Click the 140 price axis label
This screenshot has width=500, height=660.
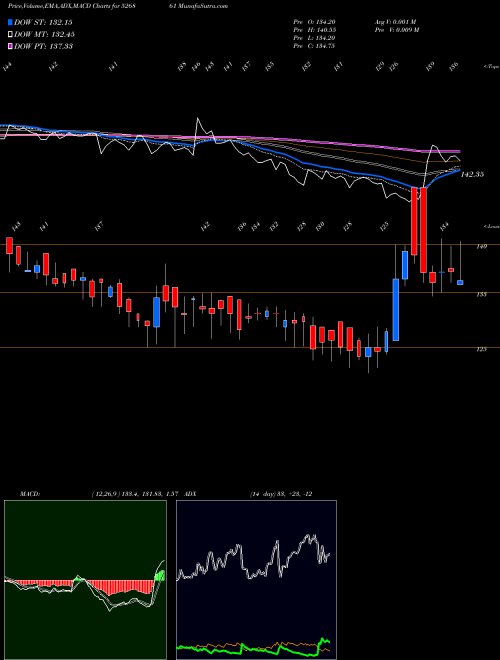481,246
